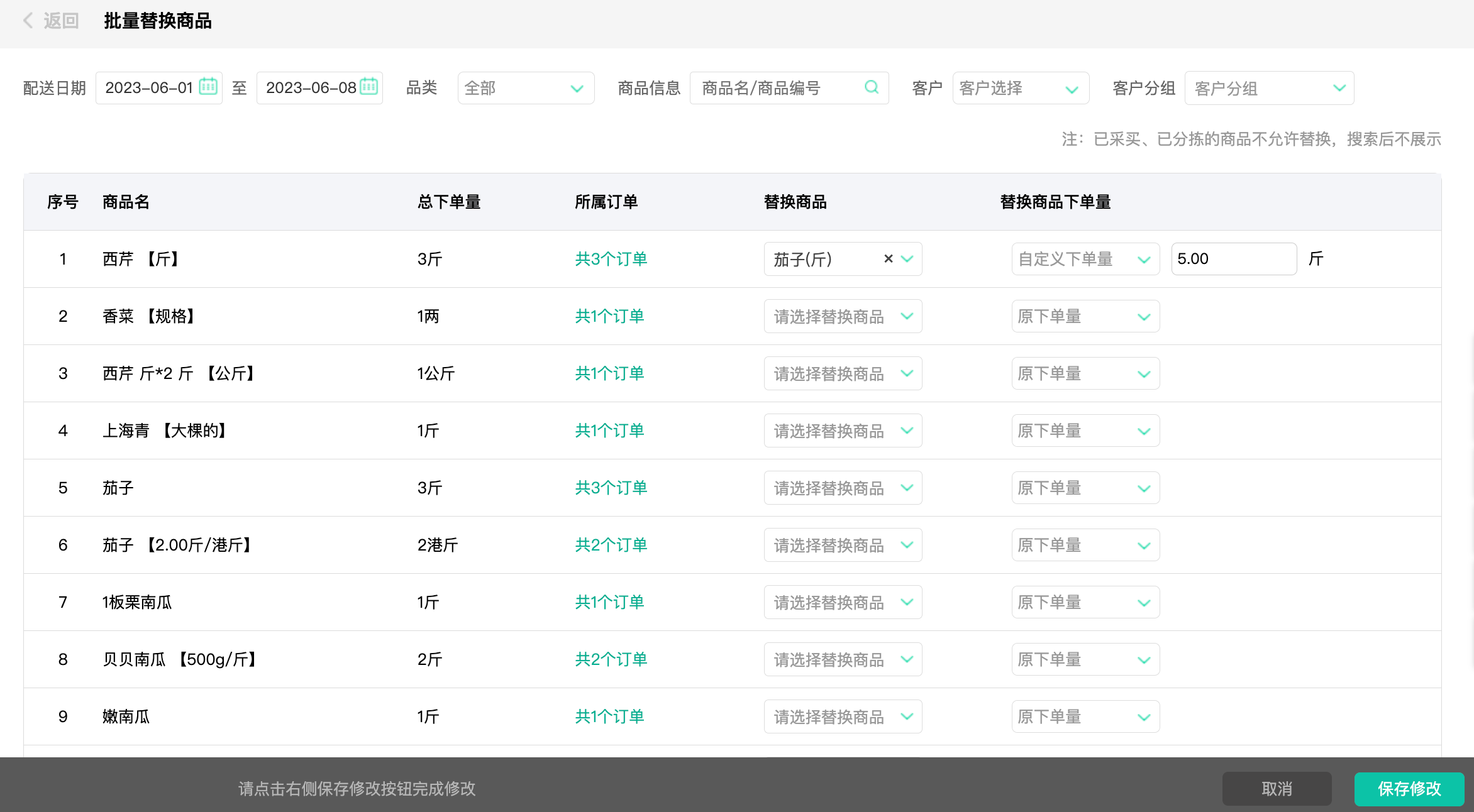Select a replacement product for 嫩南瓜 row
The height and width of the screenshot is (812, 1474).
point(843,716)
